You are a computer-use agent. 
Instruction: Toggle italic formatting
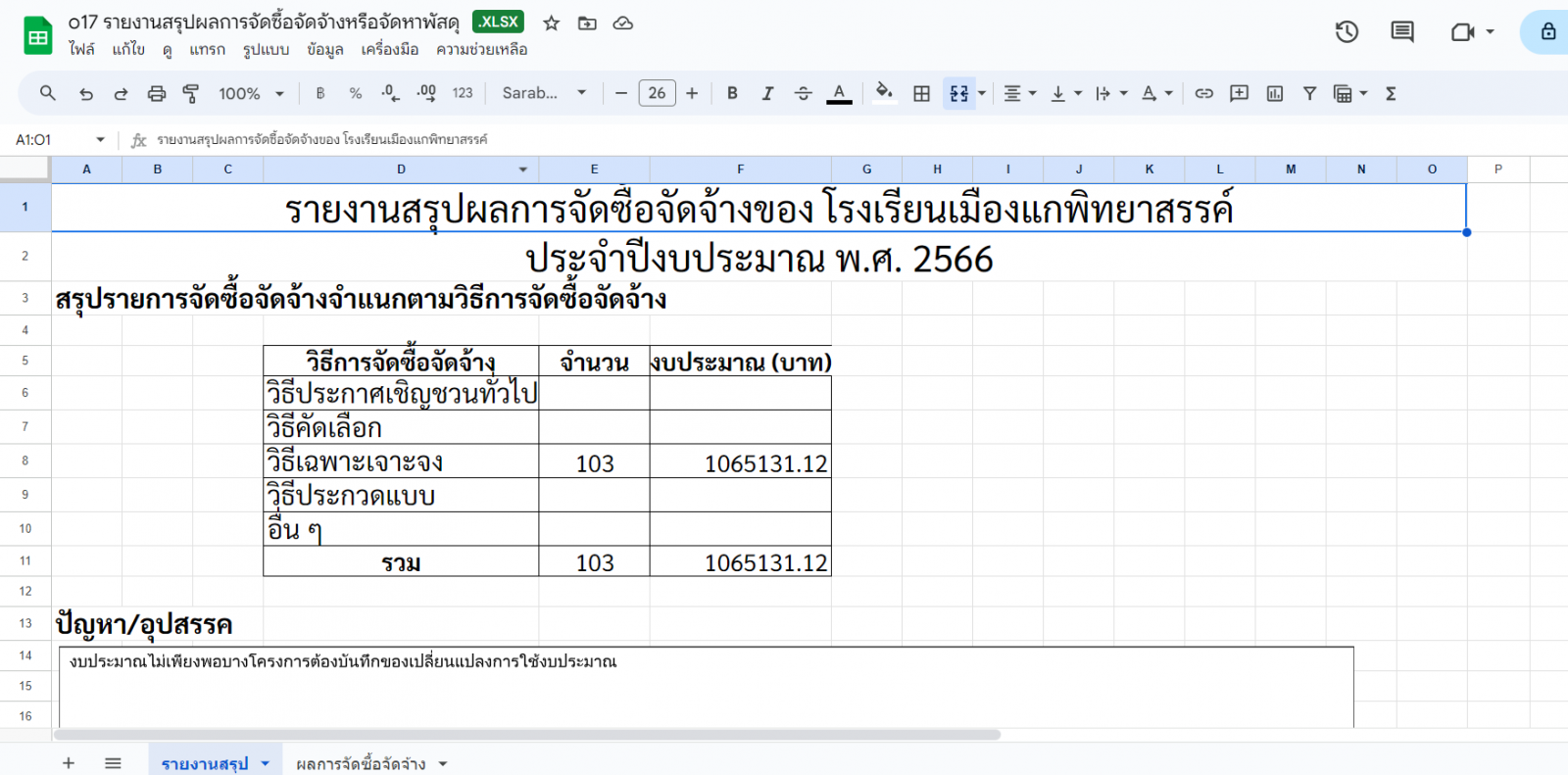[767, 93]
